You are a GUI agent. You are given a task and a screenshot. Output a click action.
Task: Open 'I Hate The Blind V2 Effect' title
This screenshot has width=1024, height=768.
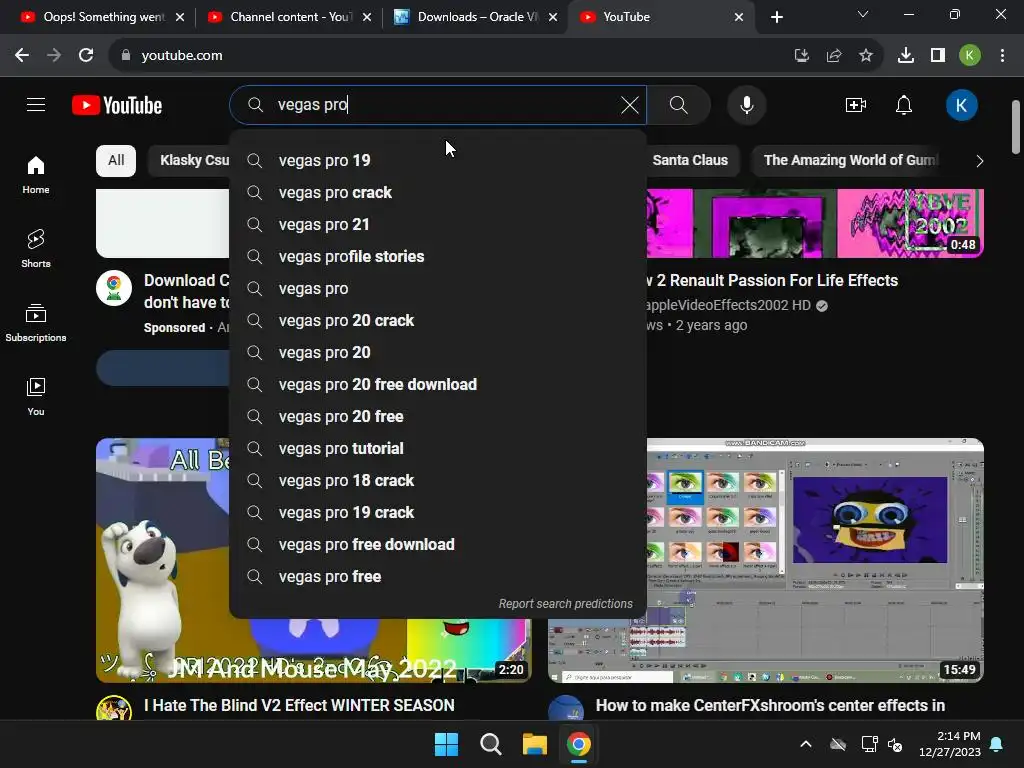299,705
